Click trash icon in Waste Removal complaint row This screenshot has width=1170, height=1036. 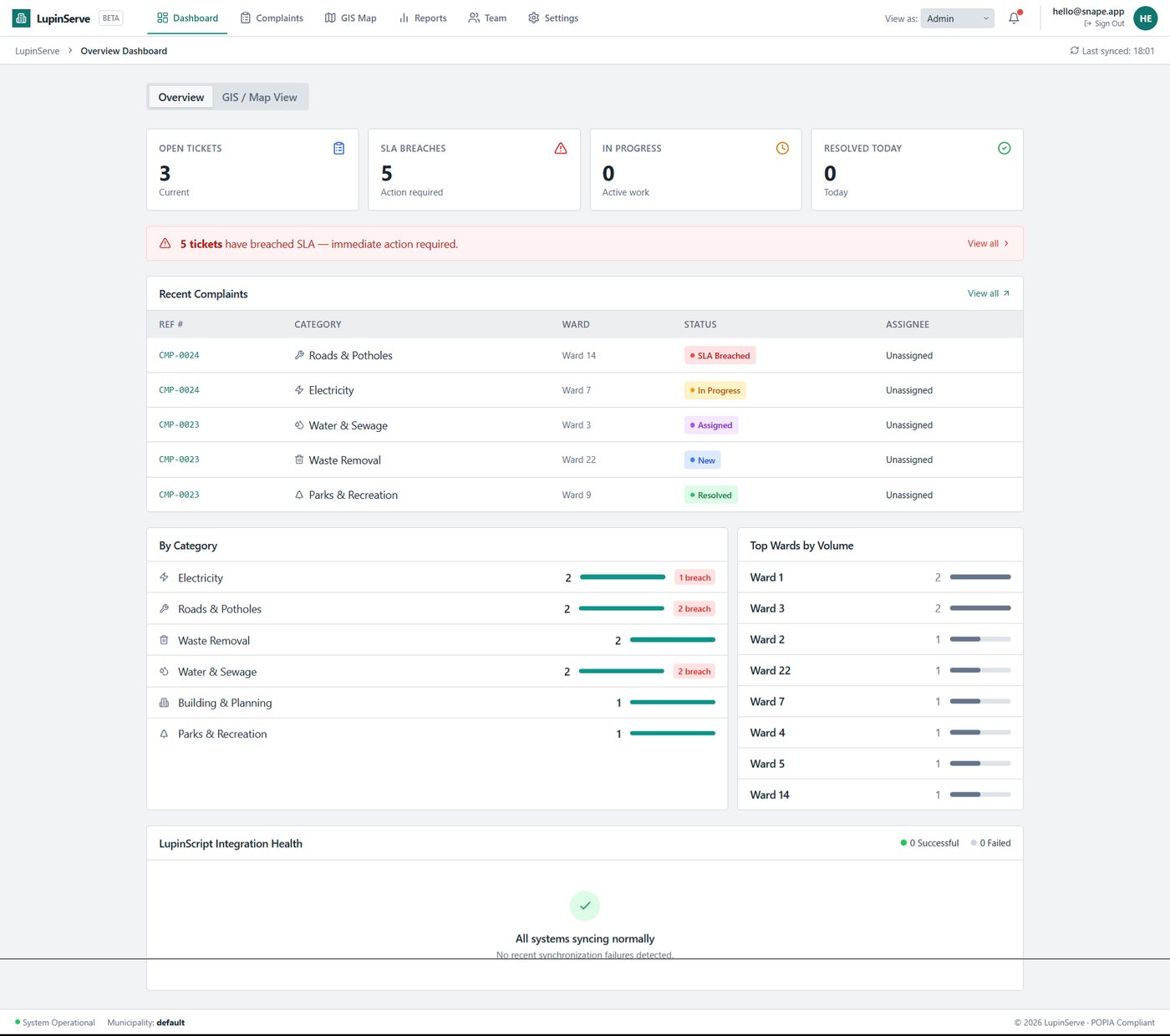click(x=299, y=460)
